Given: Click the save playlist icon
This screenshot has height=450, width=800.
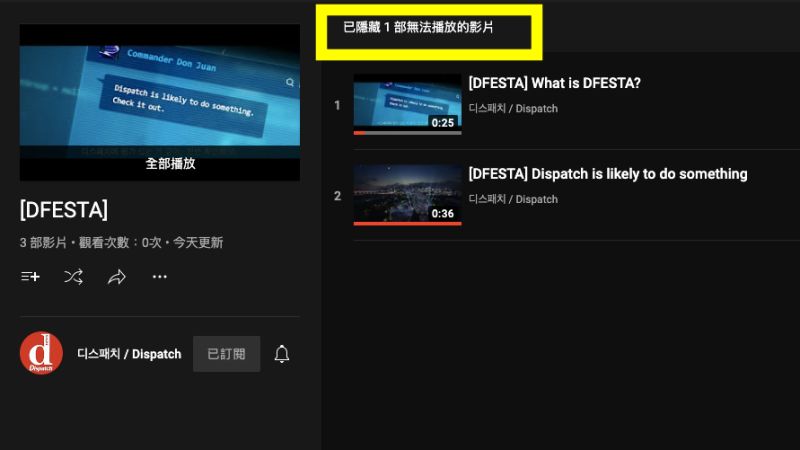Looking at the screenshot, I should [x=31, y=277].
